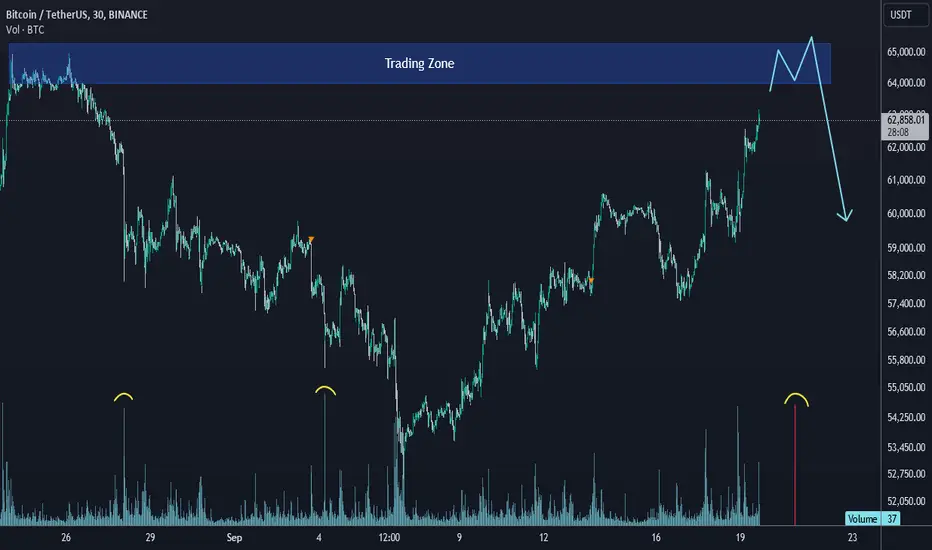Click the yellow arc above the Sep 4 volume spike
Viewport: 932px width, 550px height.
325,390
